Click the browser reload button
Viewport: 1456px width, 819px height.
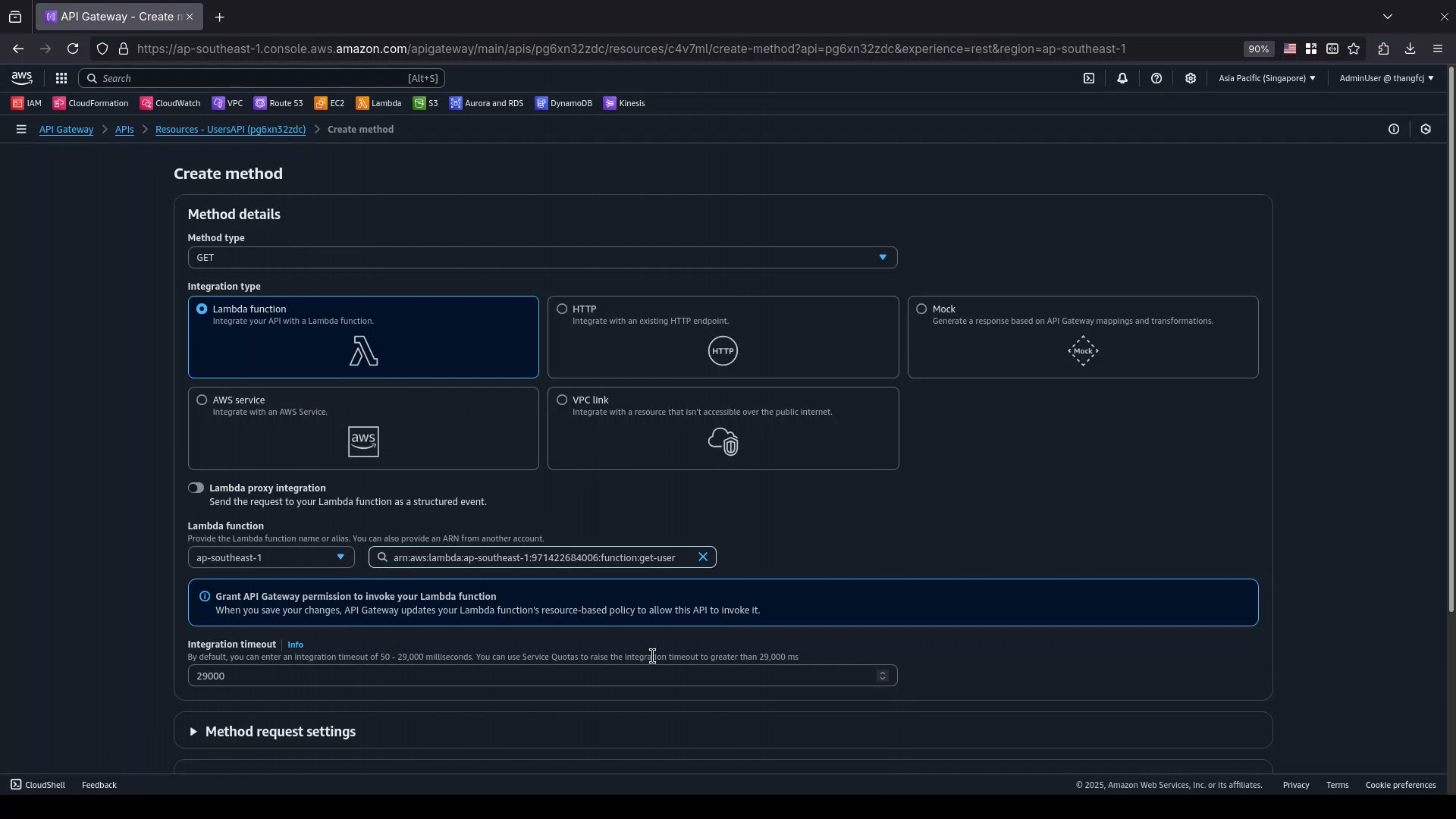pos(73,49)
